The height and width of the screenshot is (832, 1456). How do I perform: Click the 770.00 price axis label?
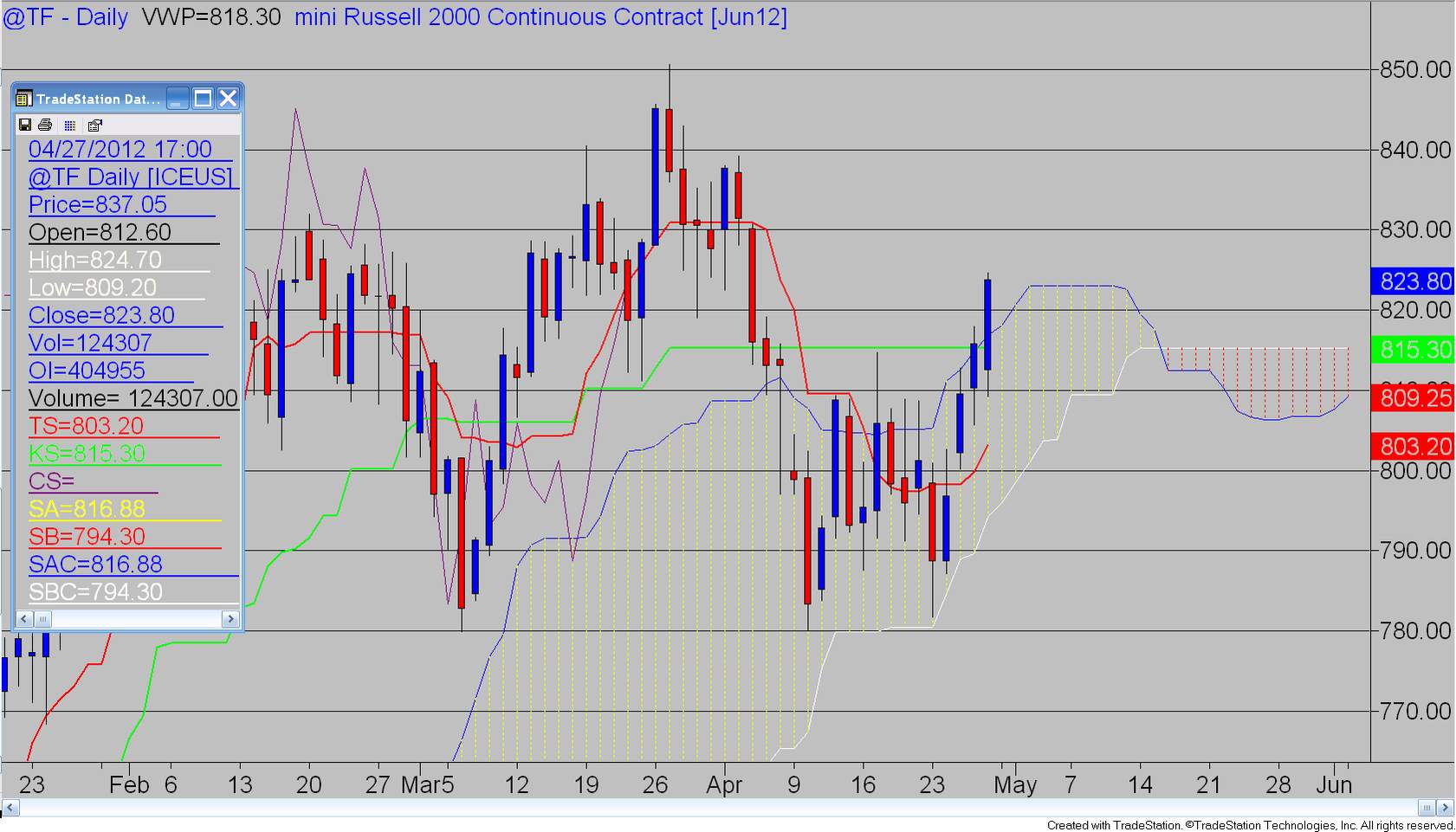pyautogui.click(x=1415, y=711)
